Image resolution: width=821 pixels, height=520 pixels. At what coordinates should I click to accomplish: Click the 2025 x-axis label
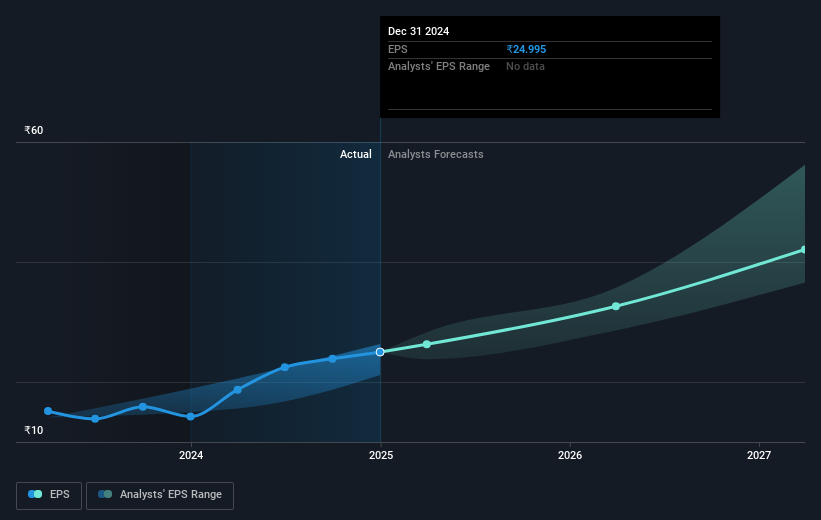[381, 455]
